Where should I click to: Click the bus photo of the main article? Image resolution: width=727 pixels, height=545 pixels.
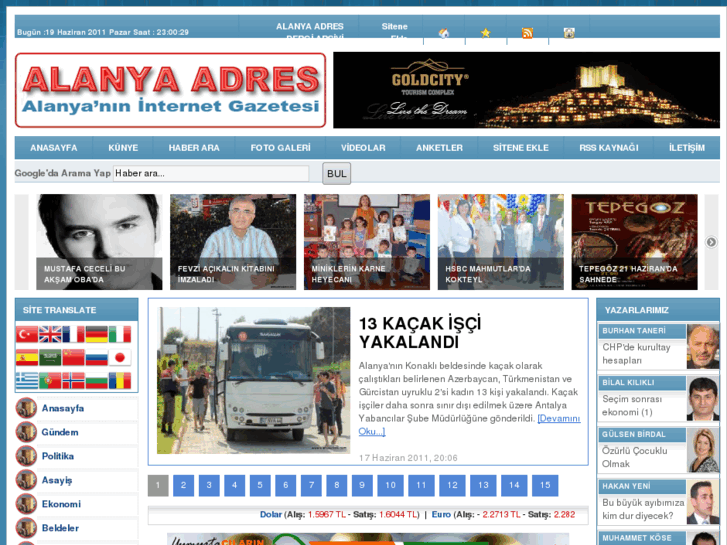[254, 380]
